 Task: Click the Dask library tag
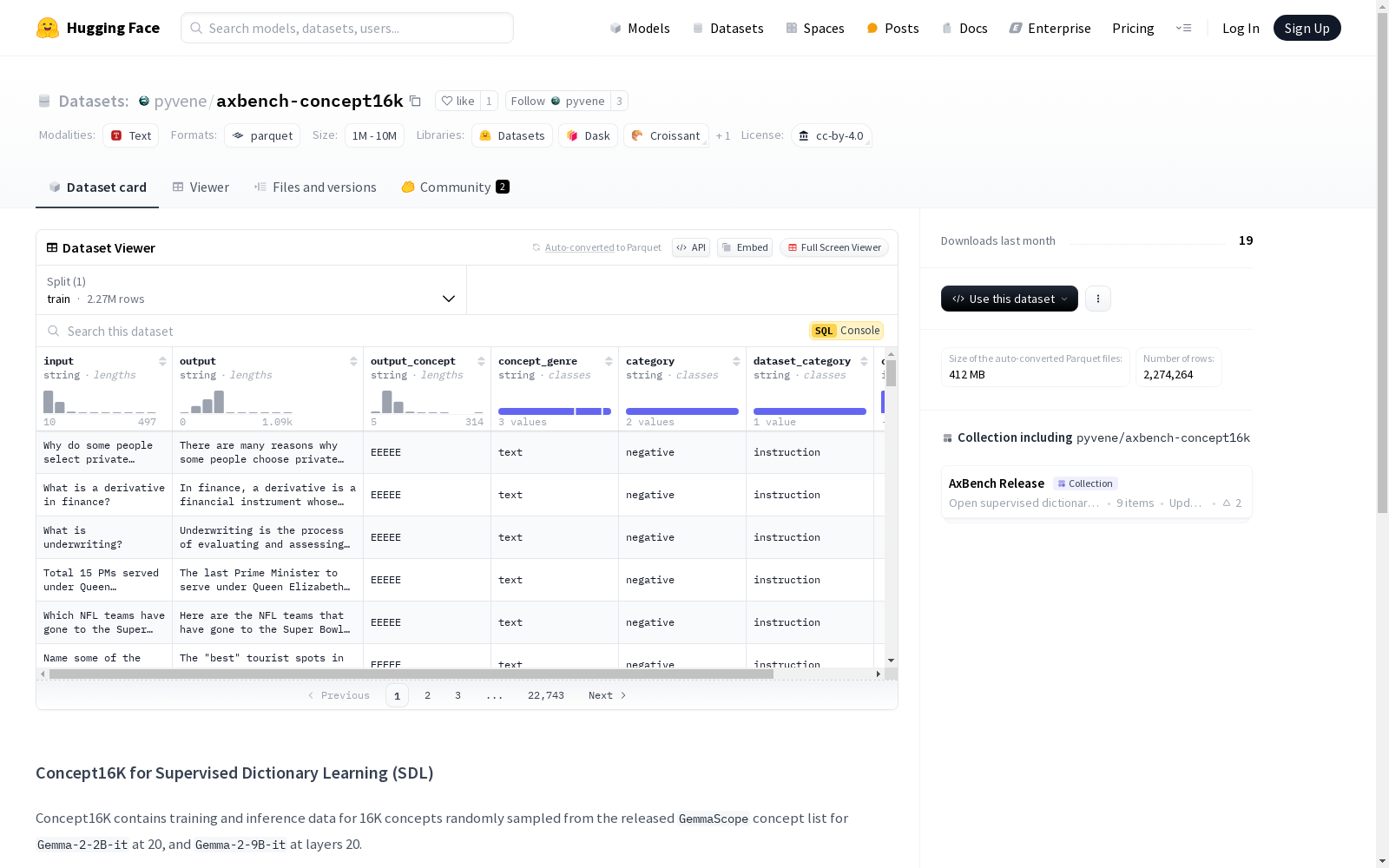coord(589,135)
